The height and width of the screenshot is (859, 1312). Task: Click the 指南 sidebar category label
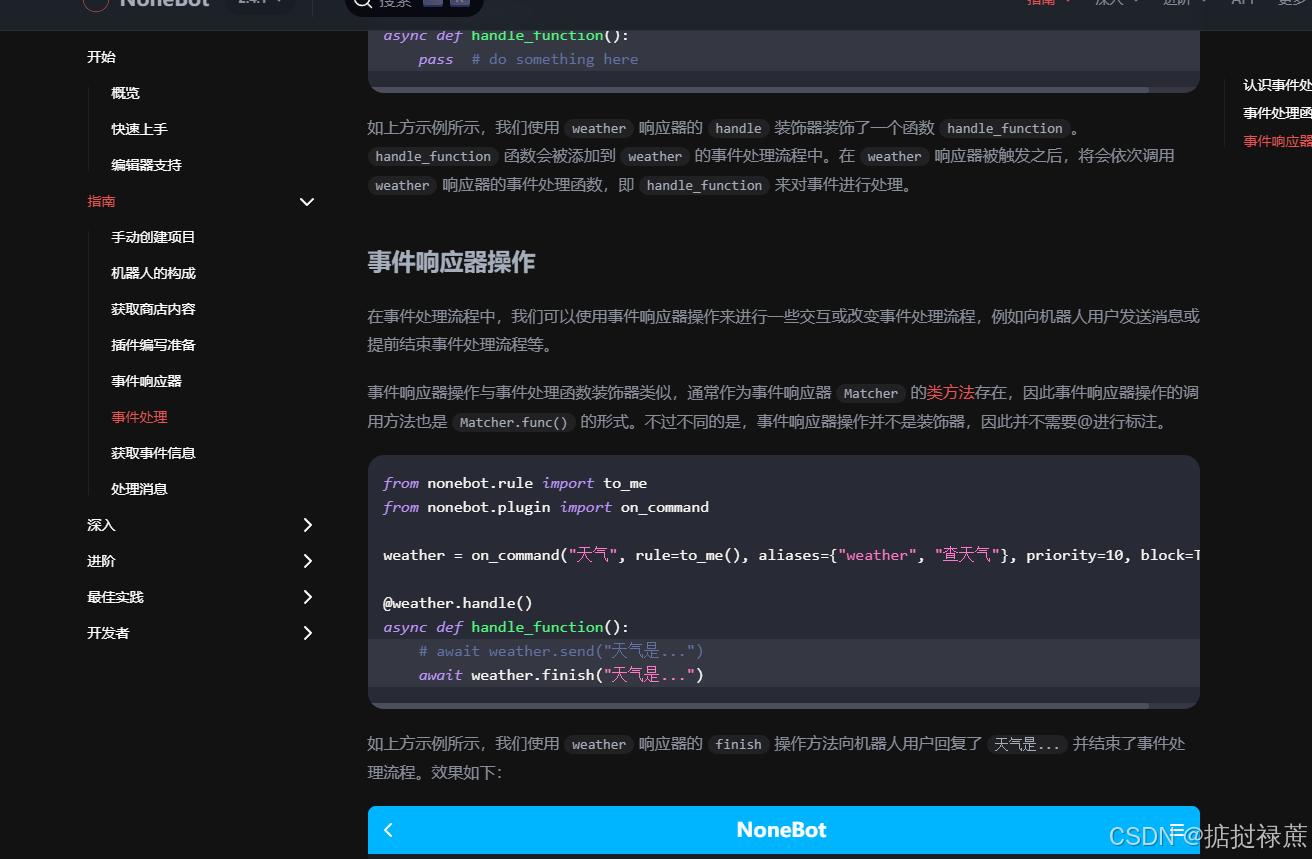(x=101, y=201)
